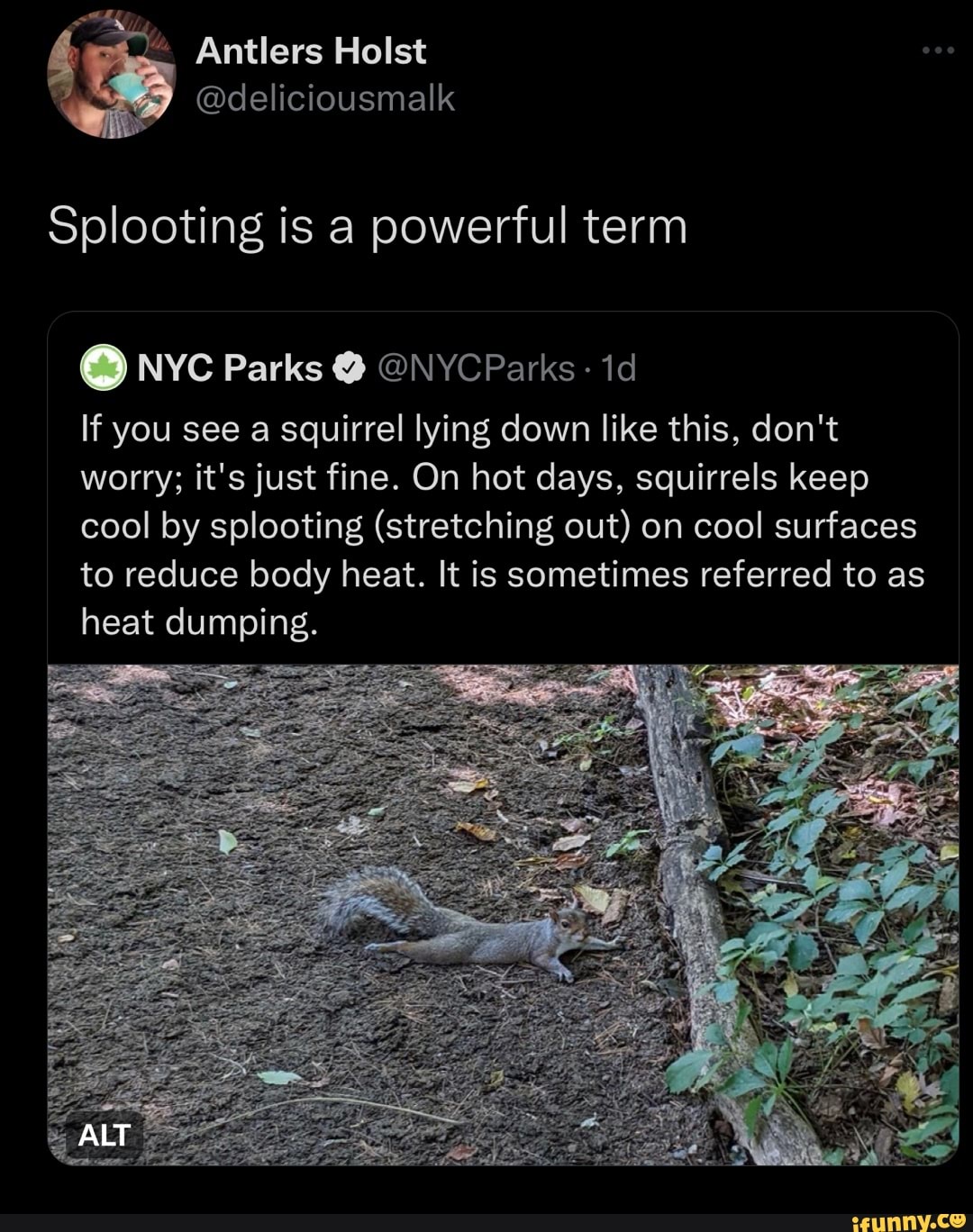The height and width of the screenshot is (1232, 973).
Task: Open the three-dot more options menu
Action: [x=938, y=51]
